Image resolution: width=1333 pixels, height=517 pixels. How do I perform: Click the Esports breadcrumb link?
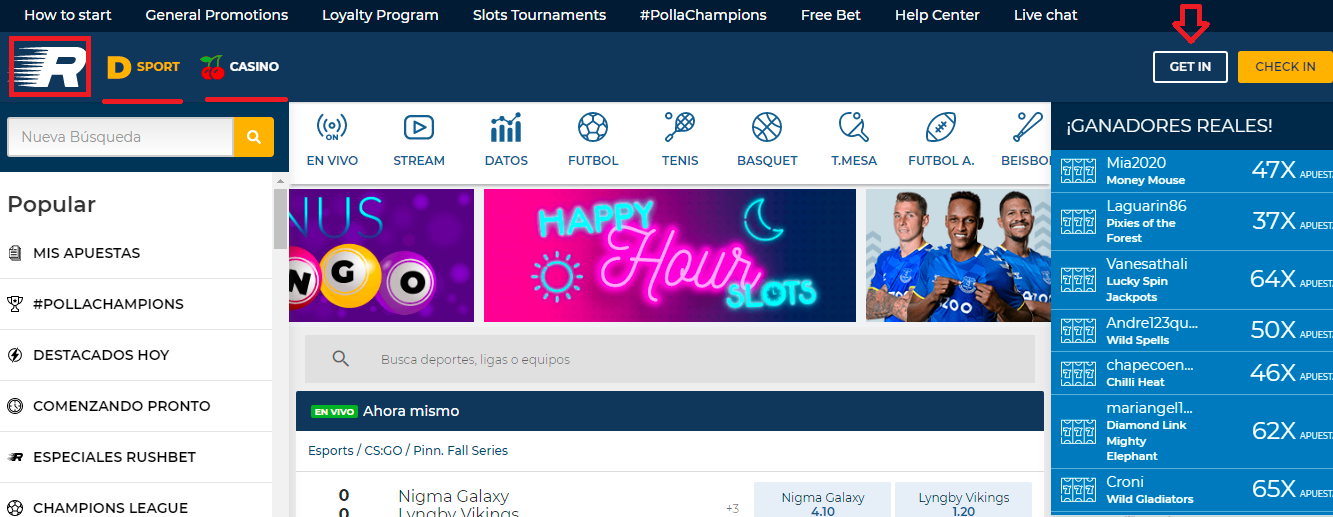[331, 451]
